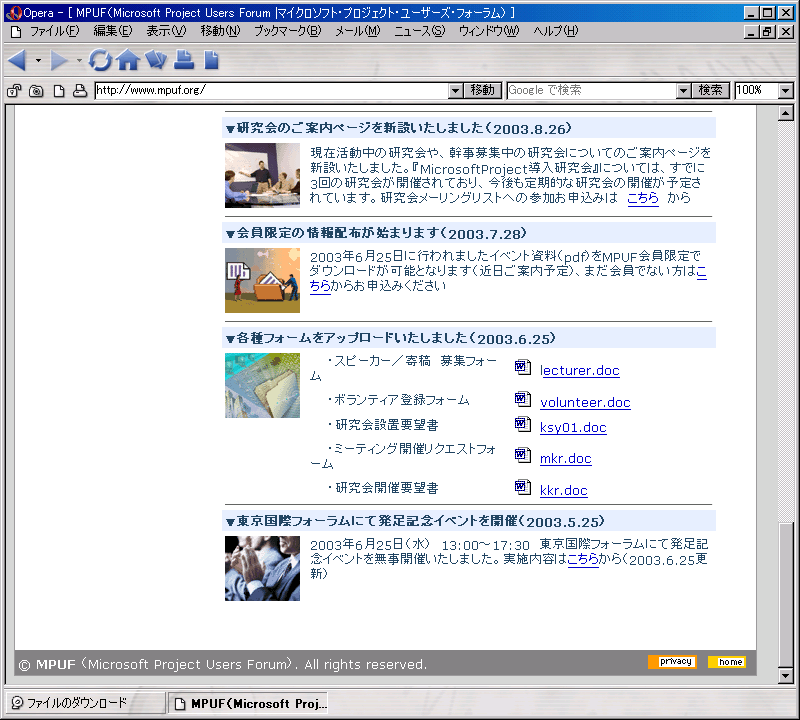Viewport: 800px width, 720px height.
Task: Click こちら link in the 研究会 article
Action: (x=643, y=198)
